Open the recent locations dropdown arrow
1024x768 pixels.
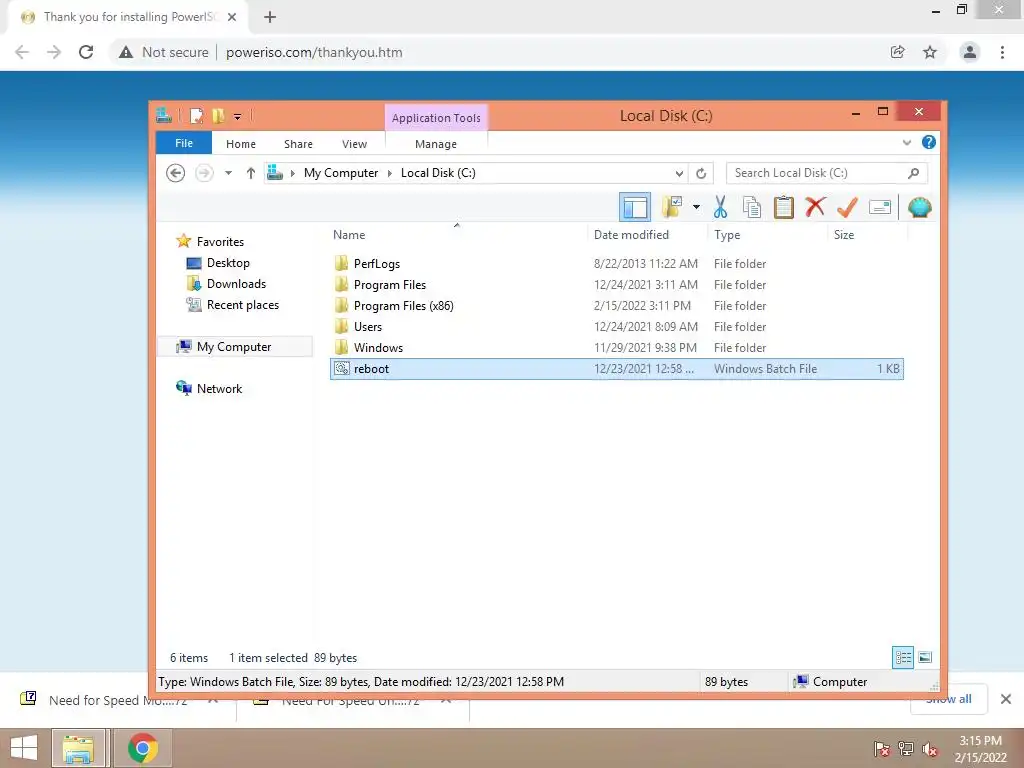click(x=228, y=173)
